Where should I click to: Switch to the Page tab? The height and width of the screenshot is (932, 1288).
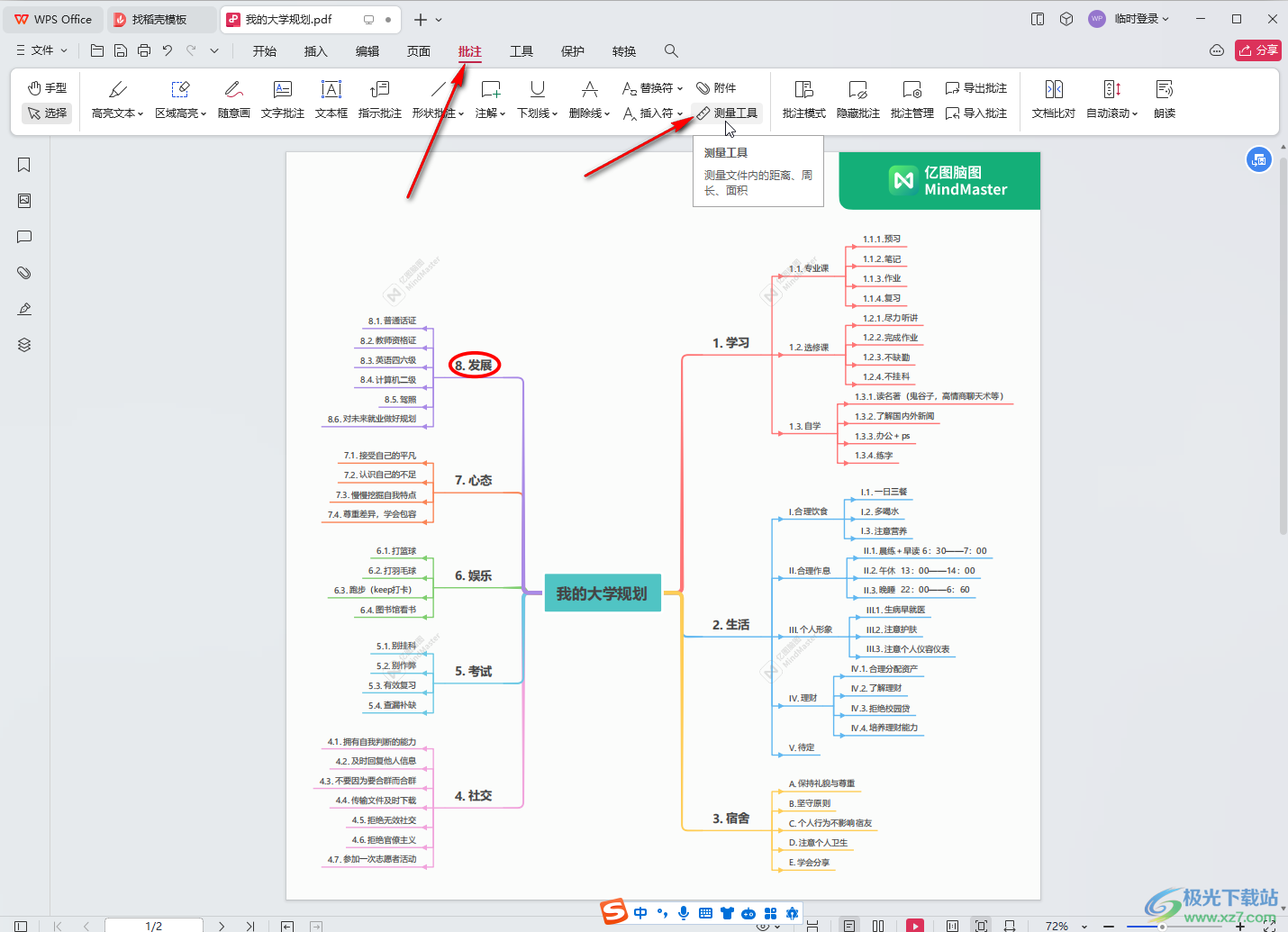(419, 51)
